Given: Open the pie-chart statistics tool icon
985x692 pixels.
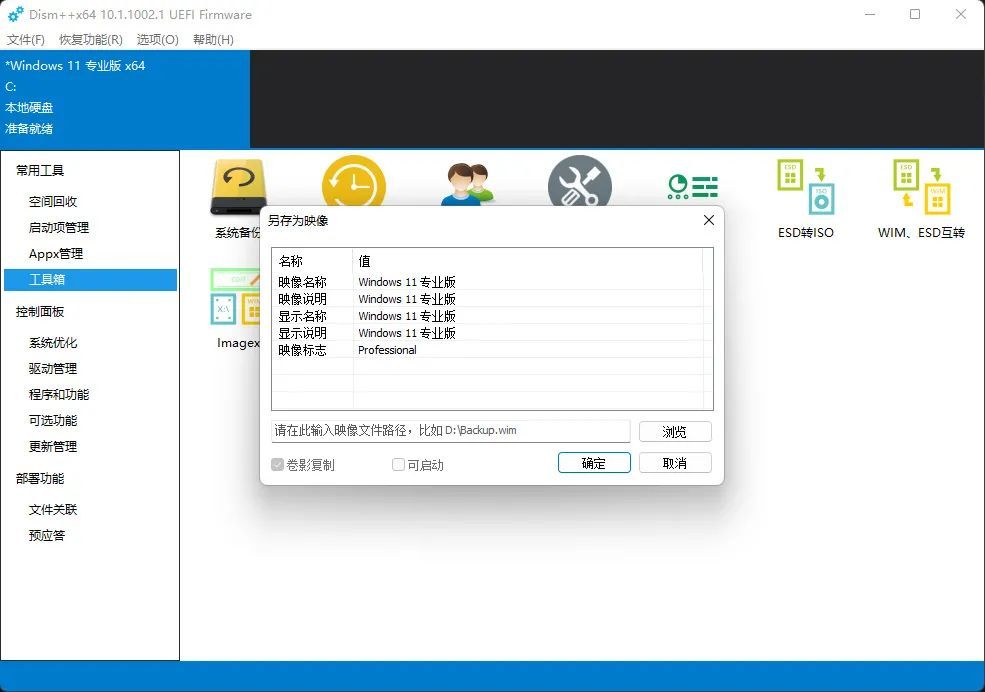Looking at the screenshot, I should [694, 185].
